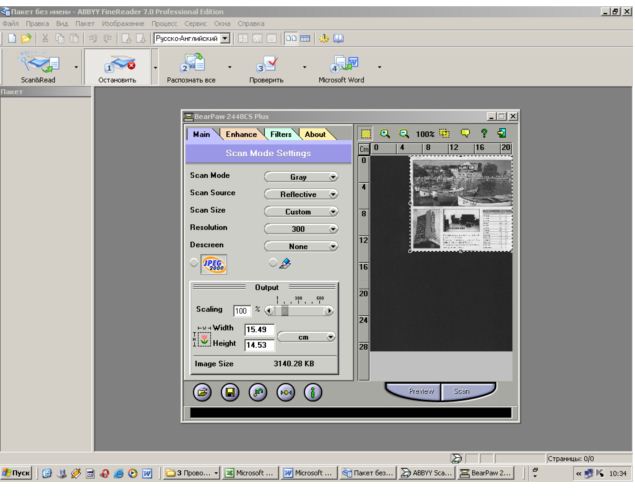Click the new batch icon in toolbar
This screenshot has width=635, height=496.
(x=12, y=38)
